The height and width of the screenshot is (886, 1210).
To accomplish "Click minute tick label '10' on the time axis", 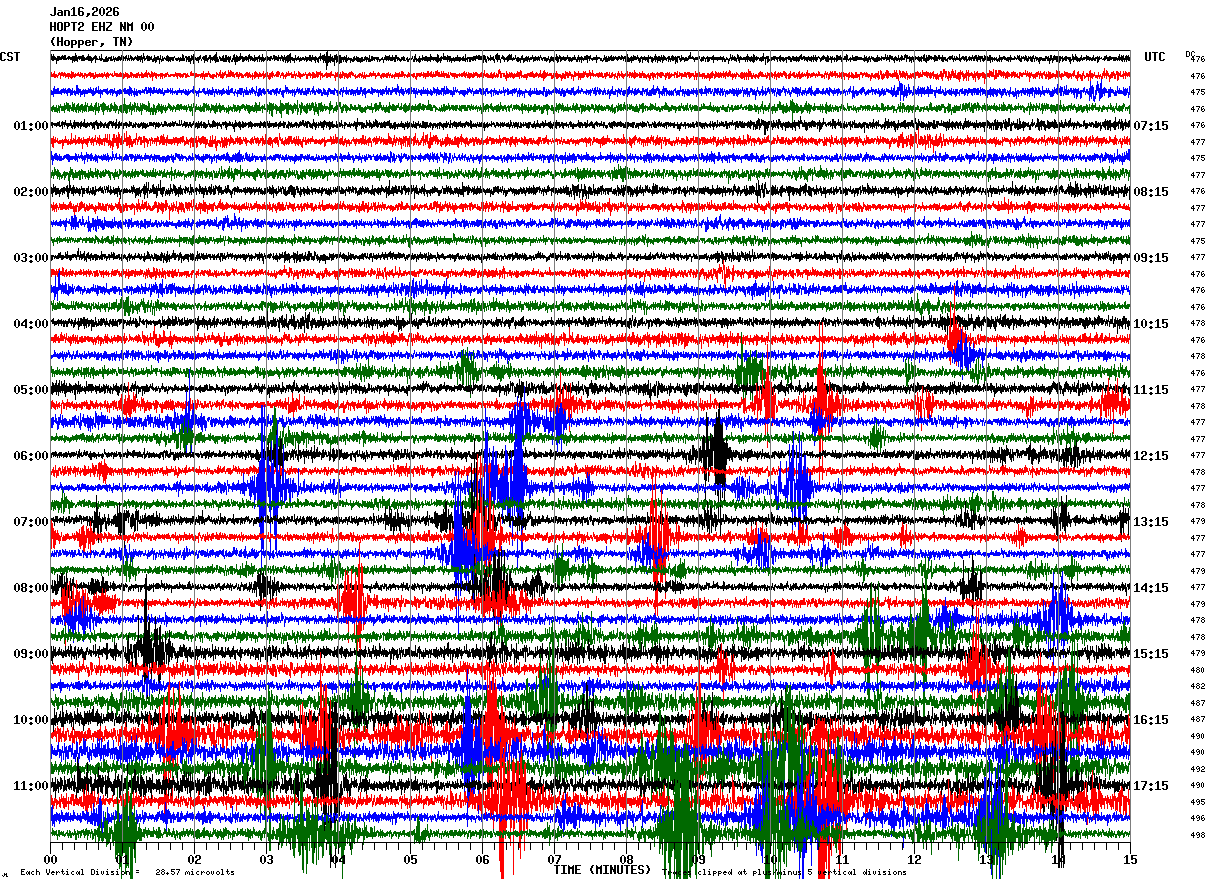I will pos(770,860).
